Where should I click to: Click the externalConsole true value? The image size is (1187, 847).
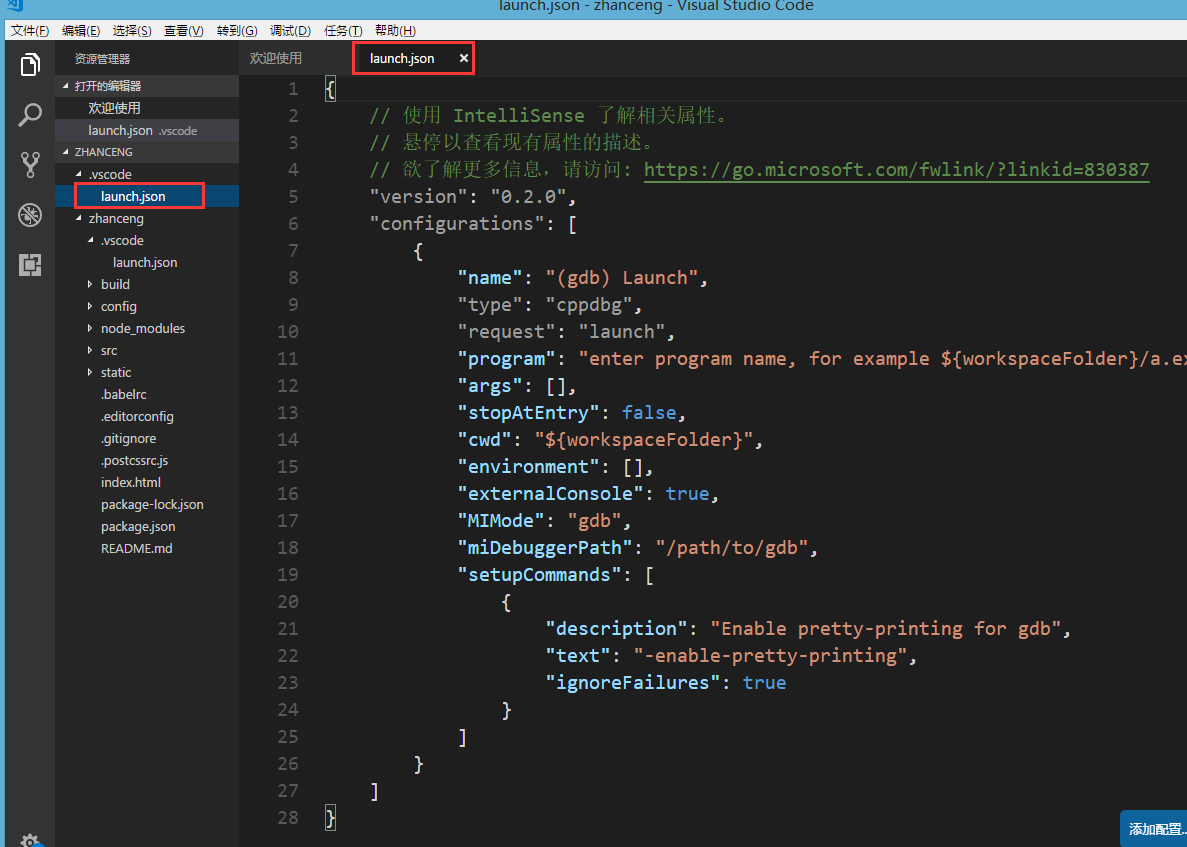click(x=687, y=494)
